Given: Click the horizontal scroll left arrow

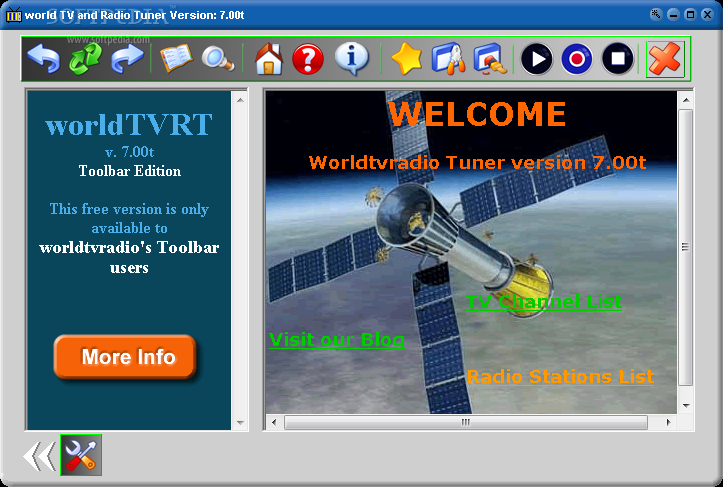Looking at the screenshot, I should (274, 422).
